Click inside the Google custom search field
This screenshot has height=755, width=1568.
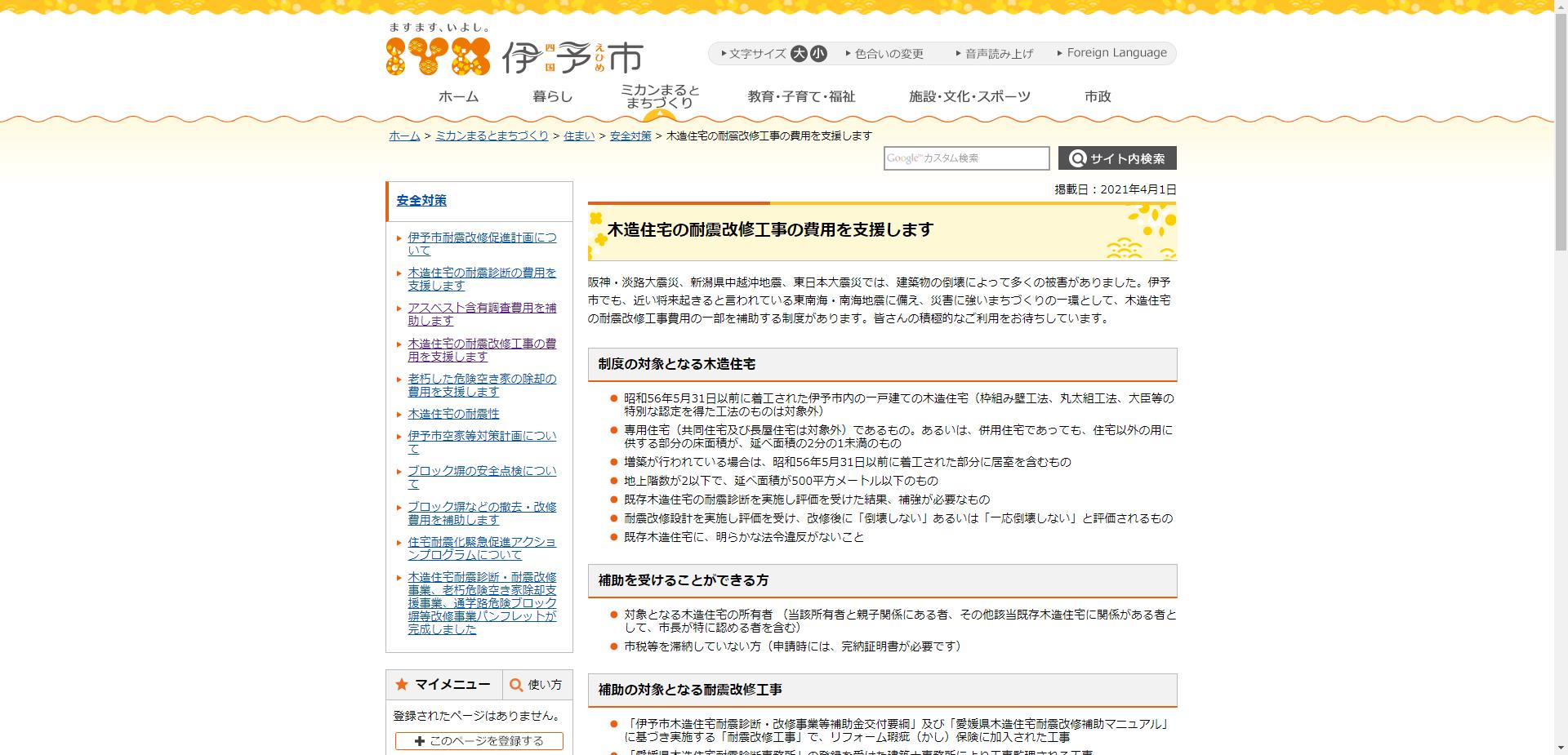point(967,158)
